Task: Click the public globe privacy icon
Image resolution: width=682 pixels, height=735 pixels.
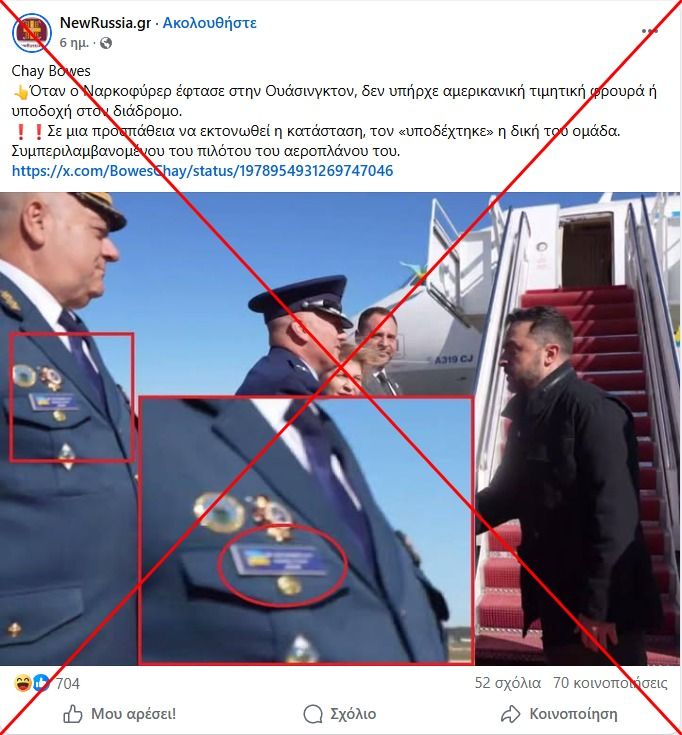Action: (106, 43)
